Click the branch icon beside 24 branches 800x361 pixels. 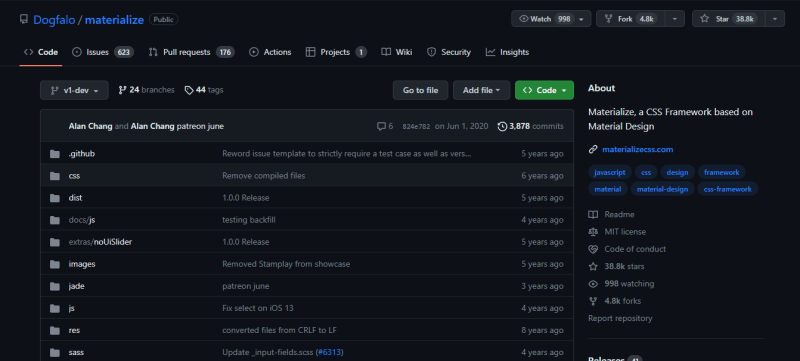[x=122, y=90]
